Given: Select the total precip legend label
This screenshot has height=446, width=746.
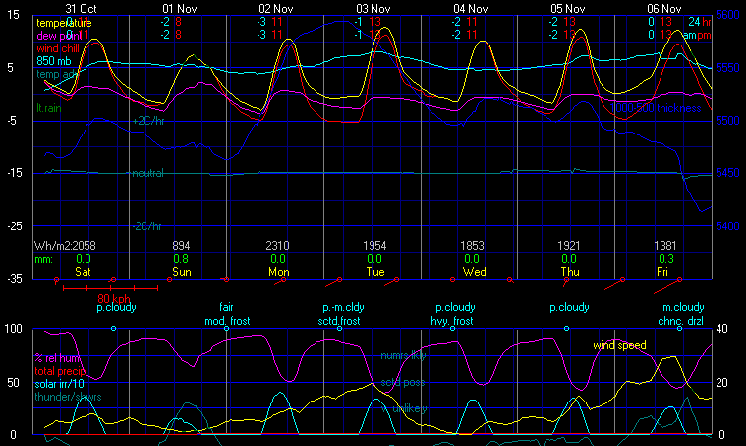Looking at the screenshot, I should coord(60,371).
